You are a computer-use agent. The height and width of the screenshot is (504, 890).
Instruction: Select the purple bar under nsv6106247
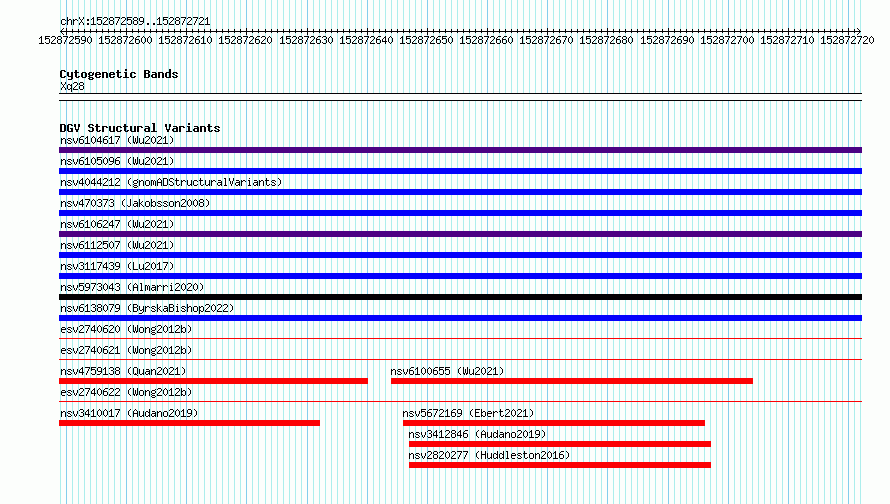point(460,234)
